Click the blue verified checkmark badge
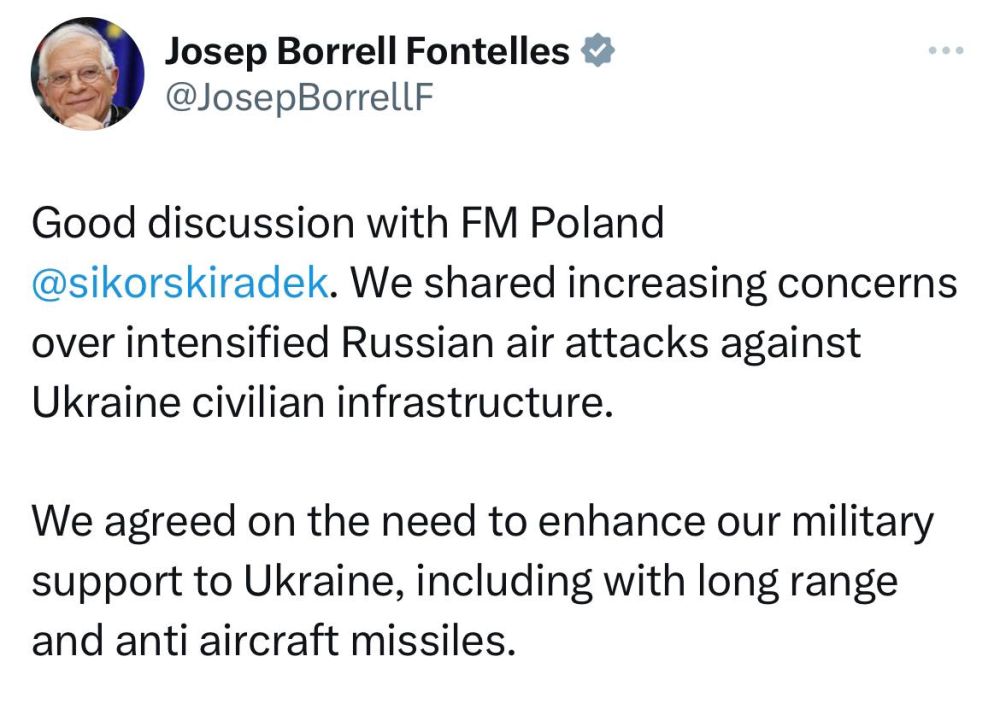1000x715 pixels. 599,52
